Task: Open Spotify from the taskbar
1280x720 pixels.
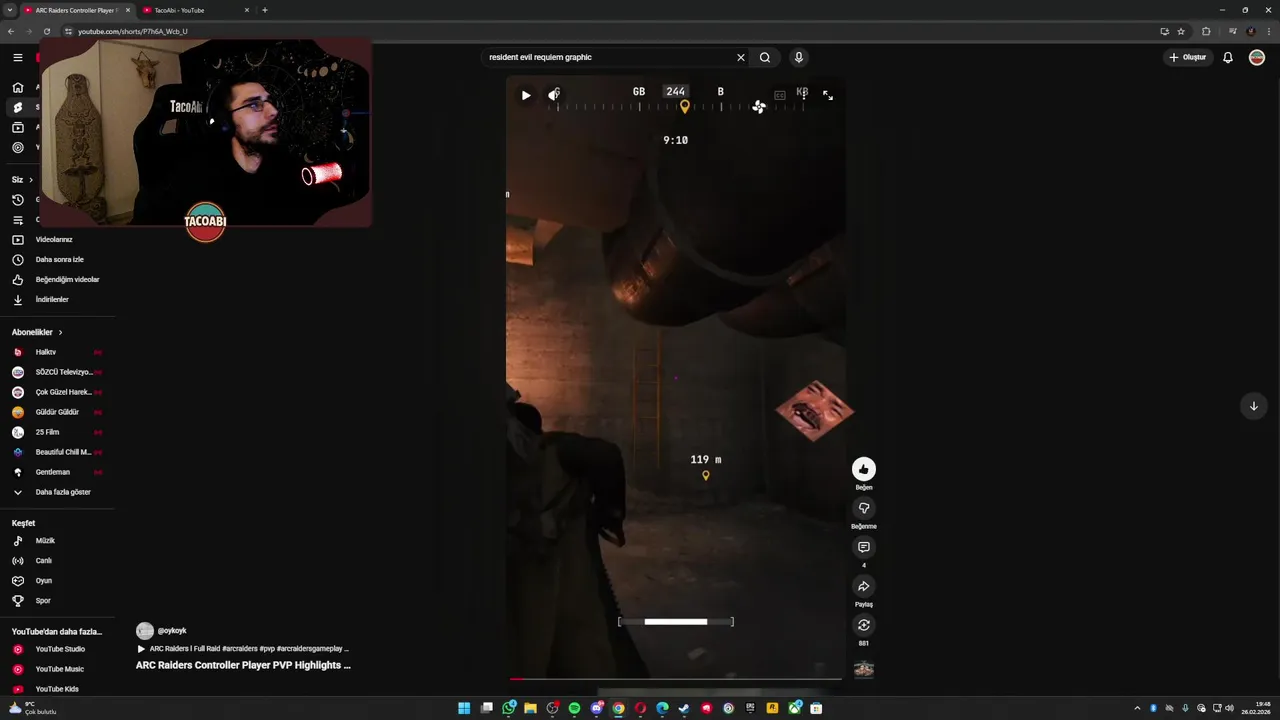Action: tap(574, 708)
